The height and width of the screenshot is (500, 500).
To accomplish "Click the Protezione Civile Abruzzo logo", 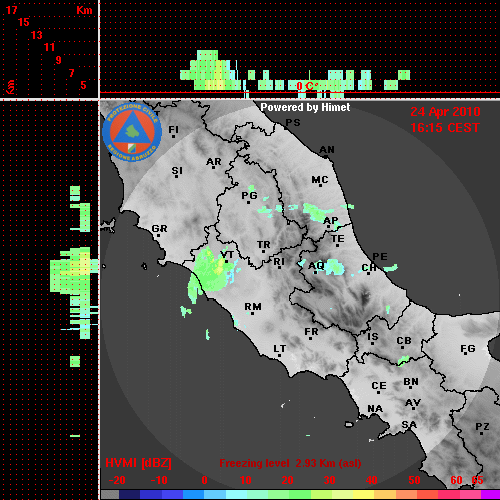I will click(x=132, y=132).
